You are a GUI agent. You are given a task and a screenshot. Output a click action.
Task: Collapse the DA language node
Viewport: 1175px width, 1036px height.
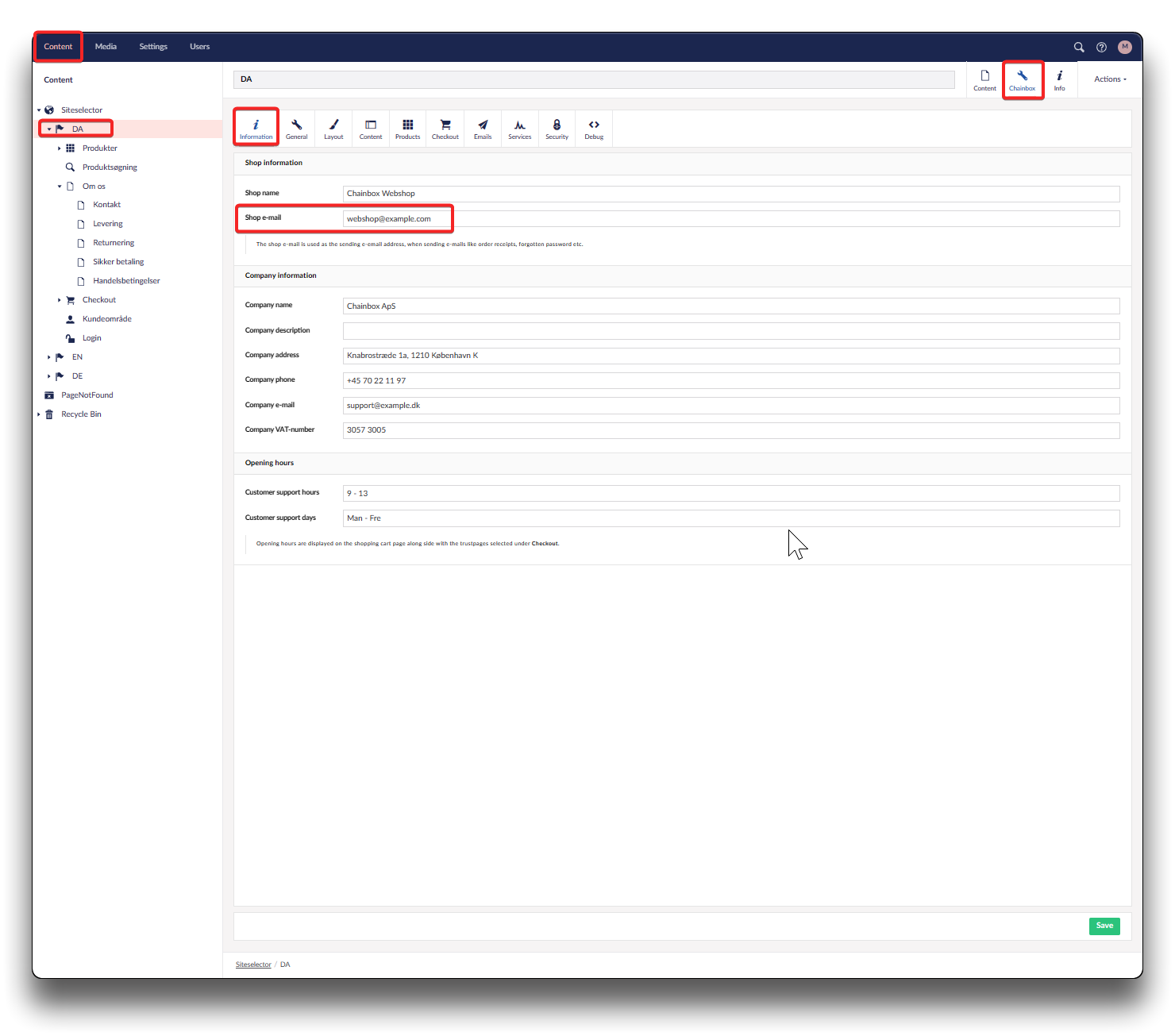click(x=49, y=129)
